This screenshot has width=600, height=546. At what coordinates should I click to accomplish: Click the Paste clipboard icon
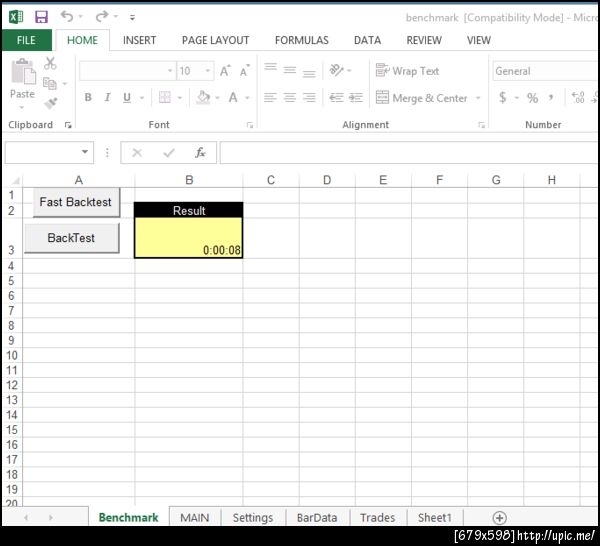click(x=23, y=72)
